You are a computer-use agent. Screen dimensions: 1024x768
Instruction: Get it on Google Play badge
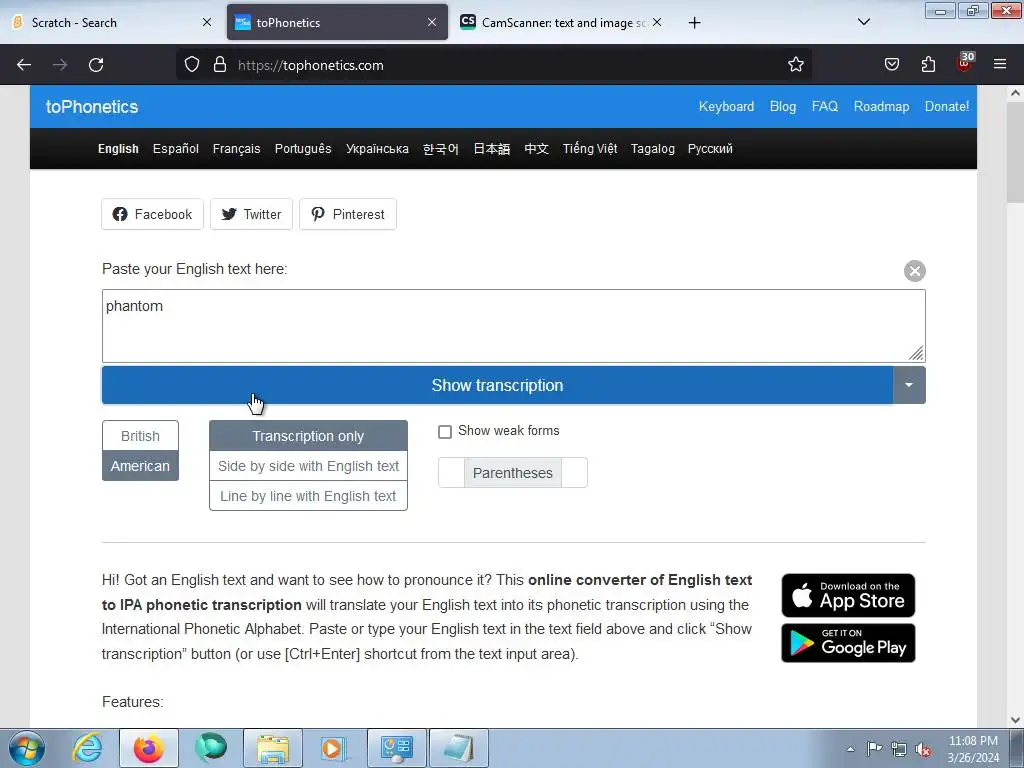[x=848, y=643]
